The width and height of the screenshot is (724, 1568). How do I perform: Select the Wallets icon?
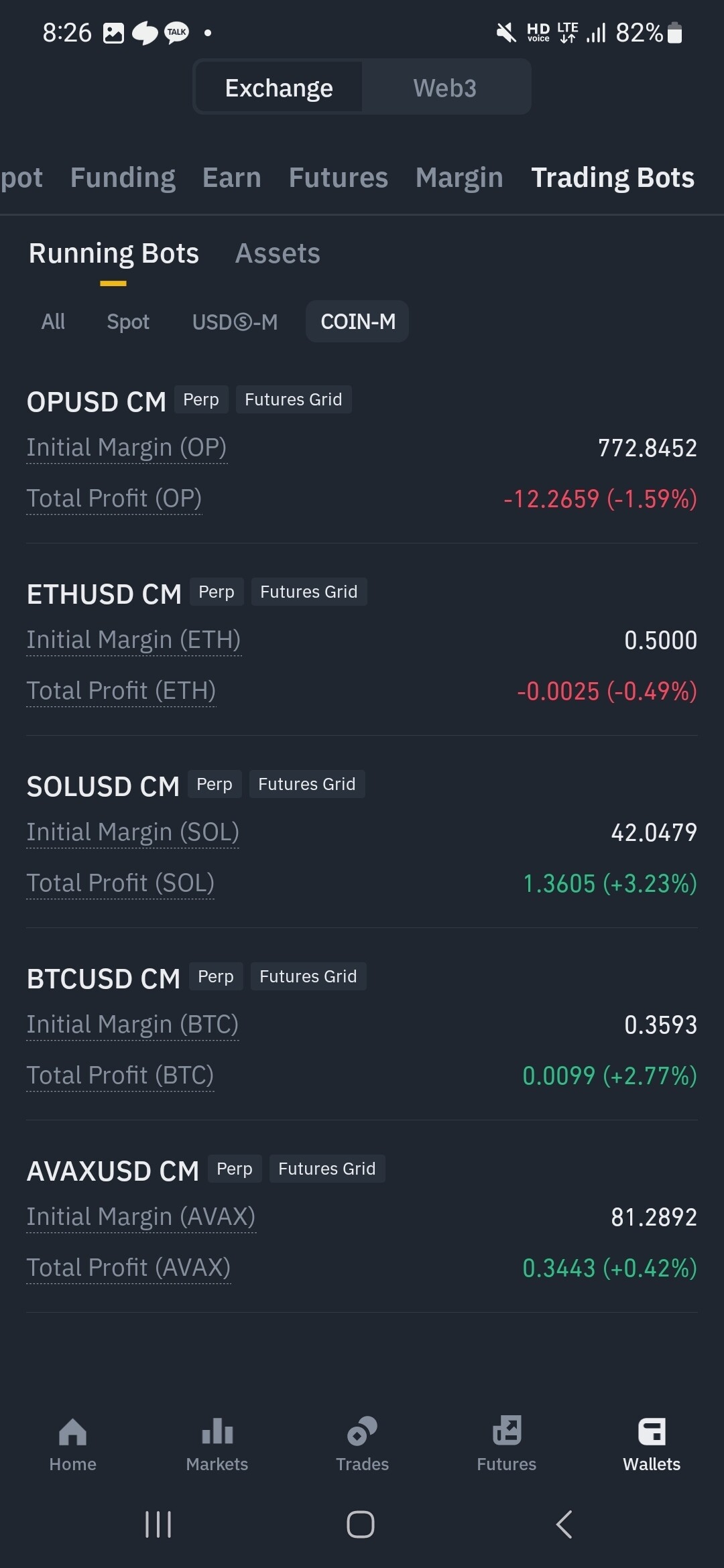click(652, 1432)
